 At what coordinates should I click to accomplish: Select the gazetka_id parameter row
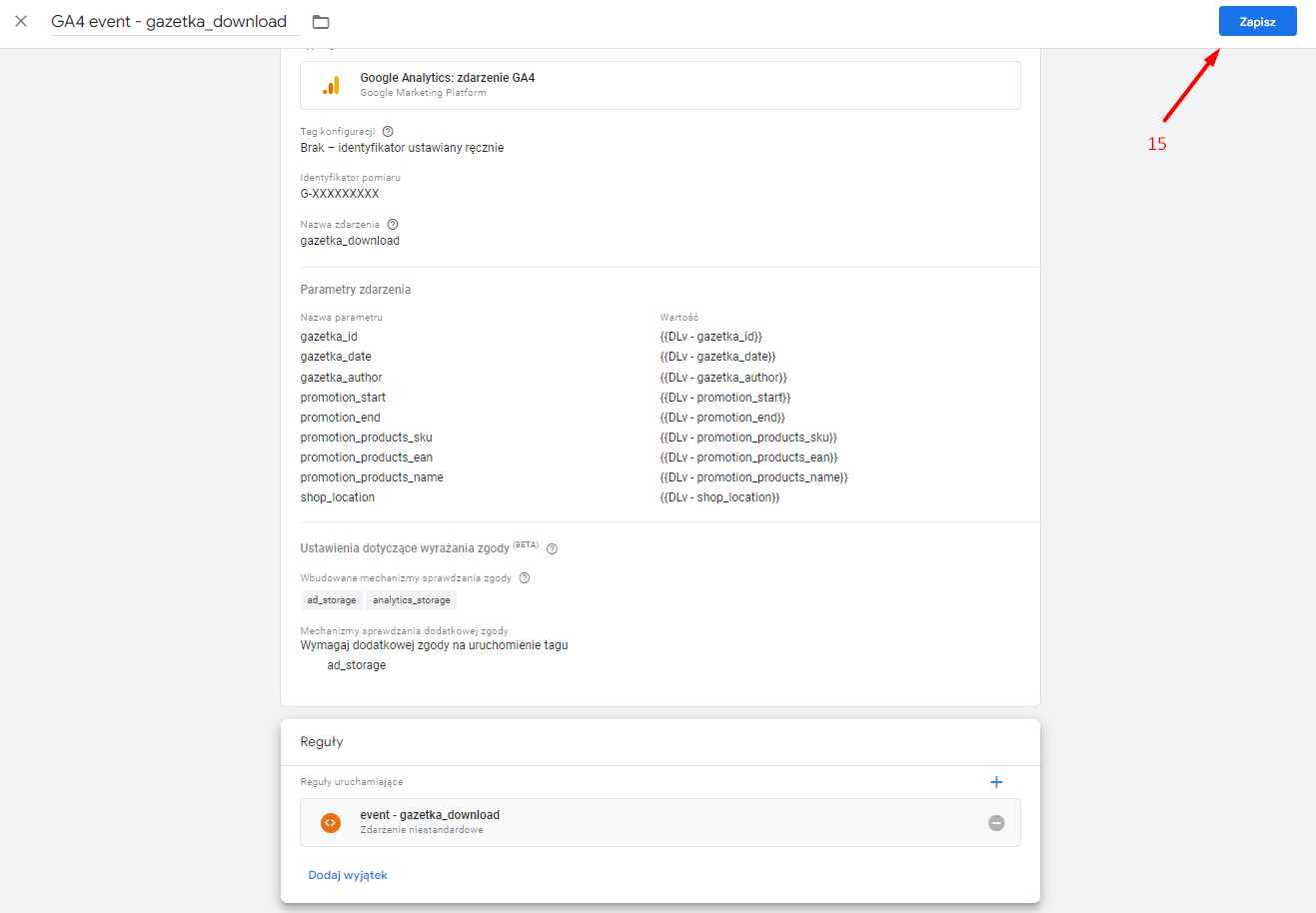(660, 337)
